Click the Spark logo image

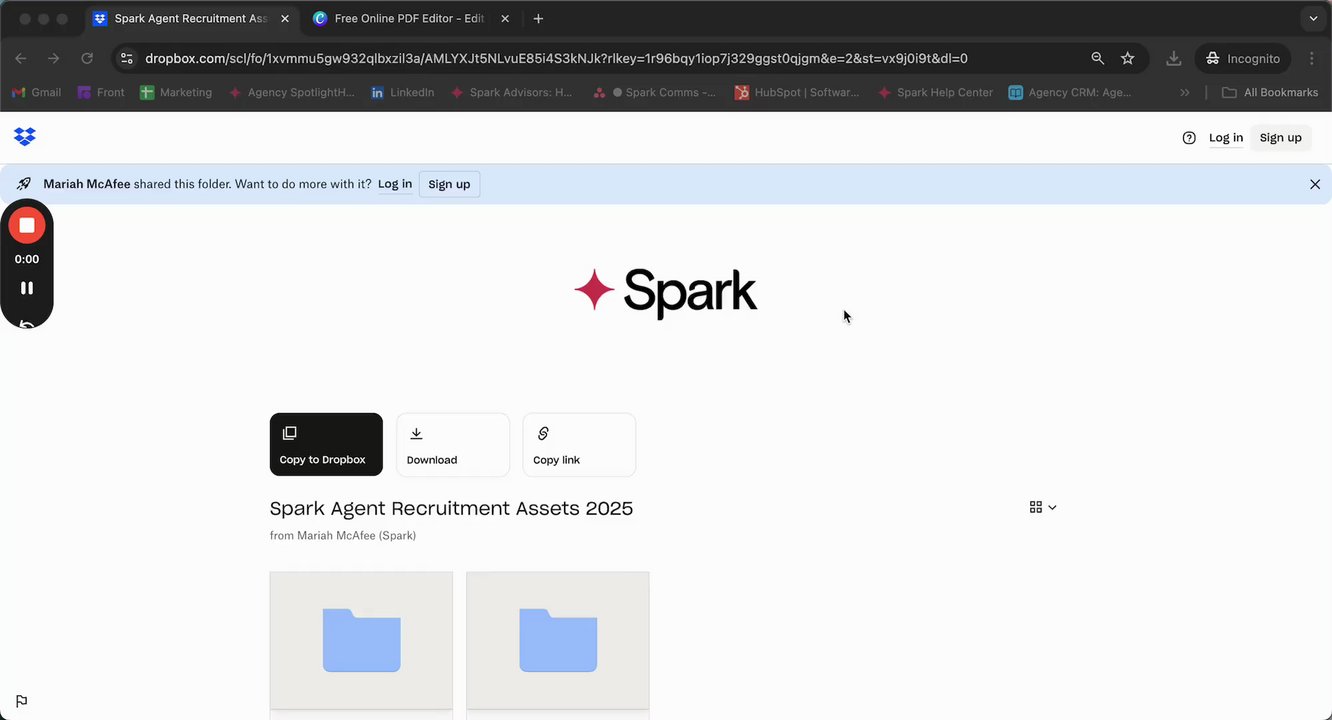tap(666, 291)
